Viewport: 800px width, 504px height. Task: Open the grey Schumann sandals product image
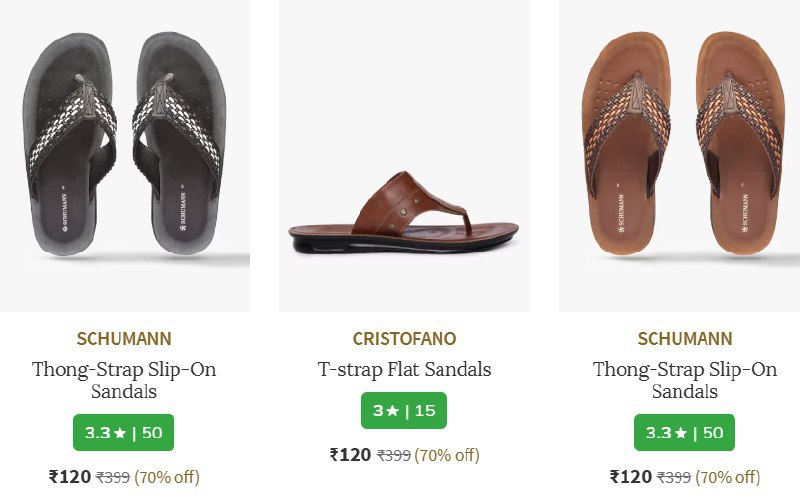124,150
